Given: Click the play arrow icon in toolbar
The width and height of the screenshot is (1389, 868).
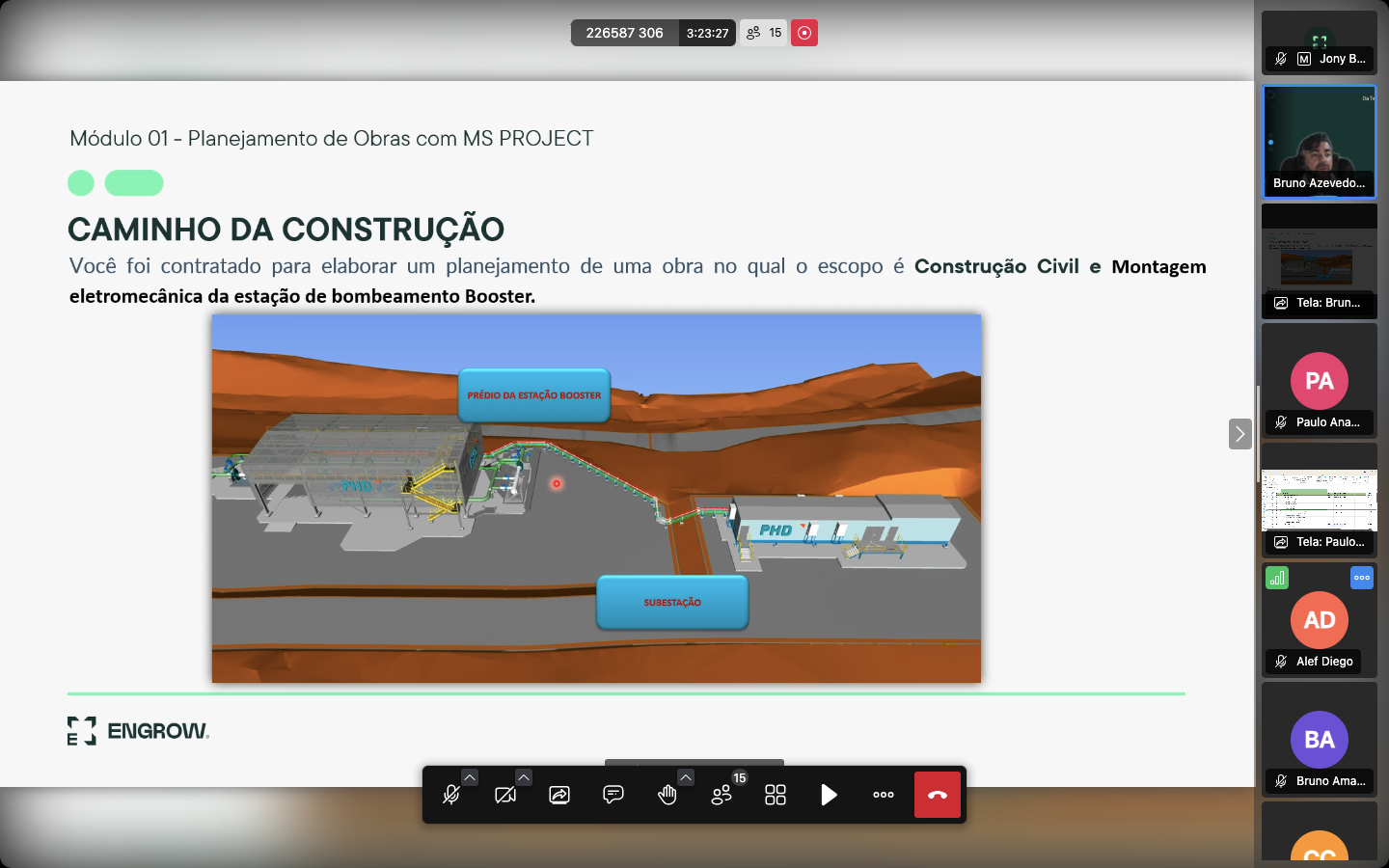Looking at the screenshot, I should tap(829, 795).
